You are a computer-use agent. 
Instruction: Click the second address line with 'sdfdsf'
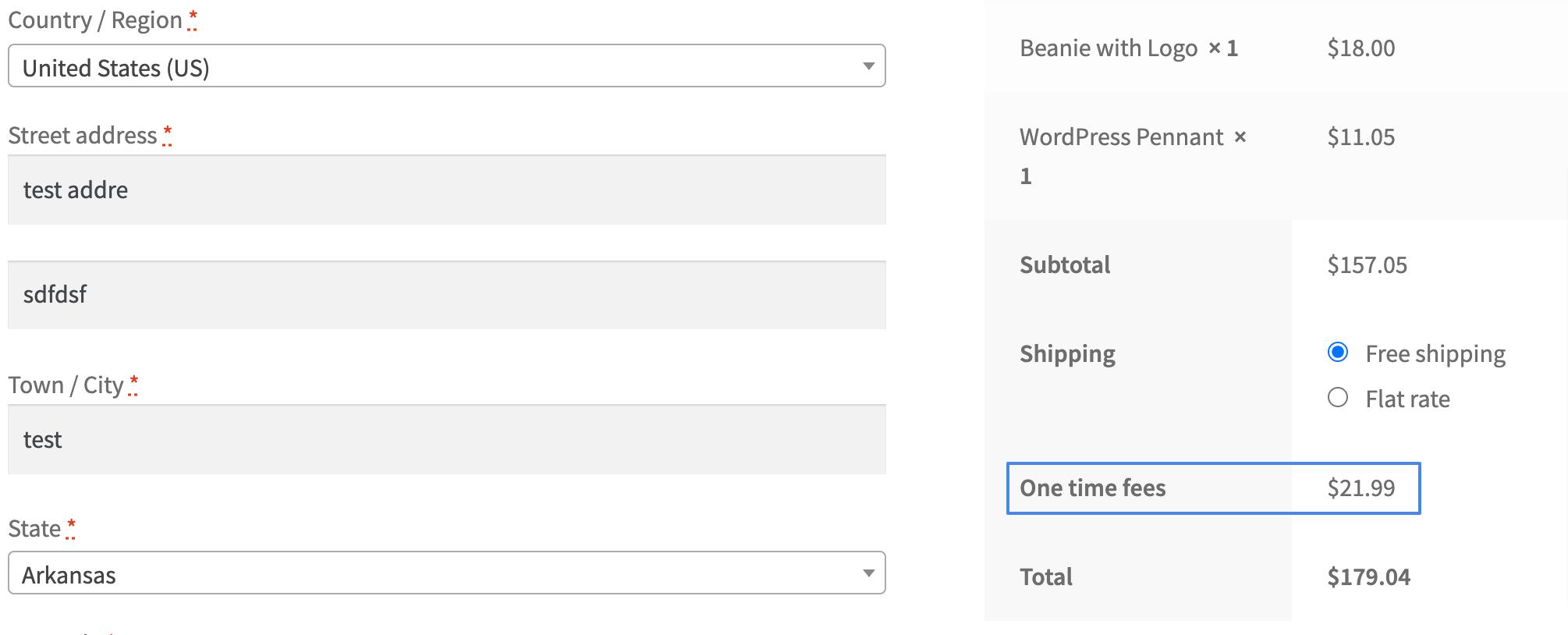click(x=446, y=295)
